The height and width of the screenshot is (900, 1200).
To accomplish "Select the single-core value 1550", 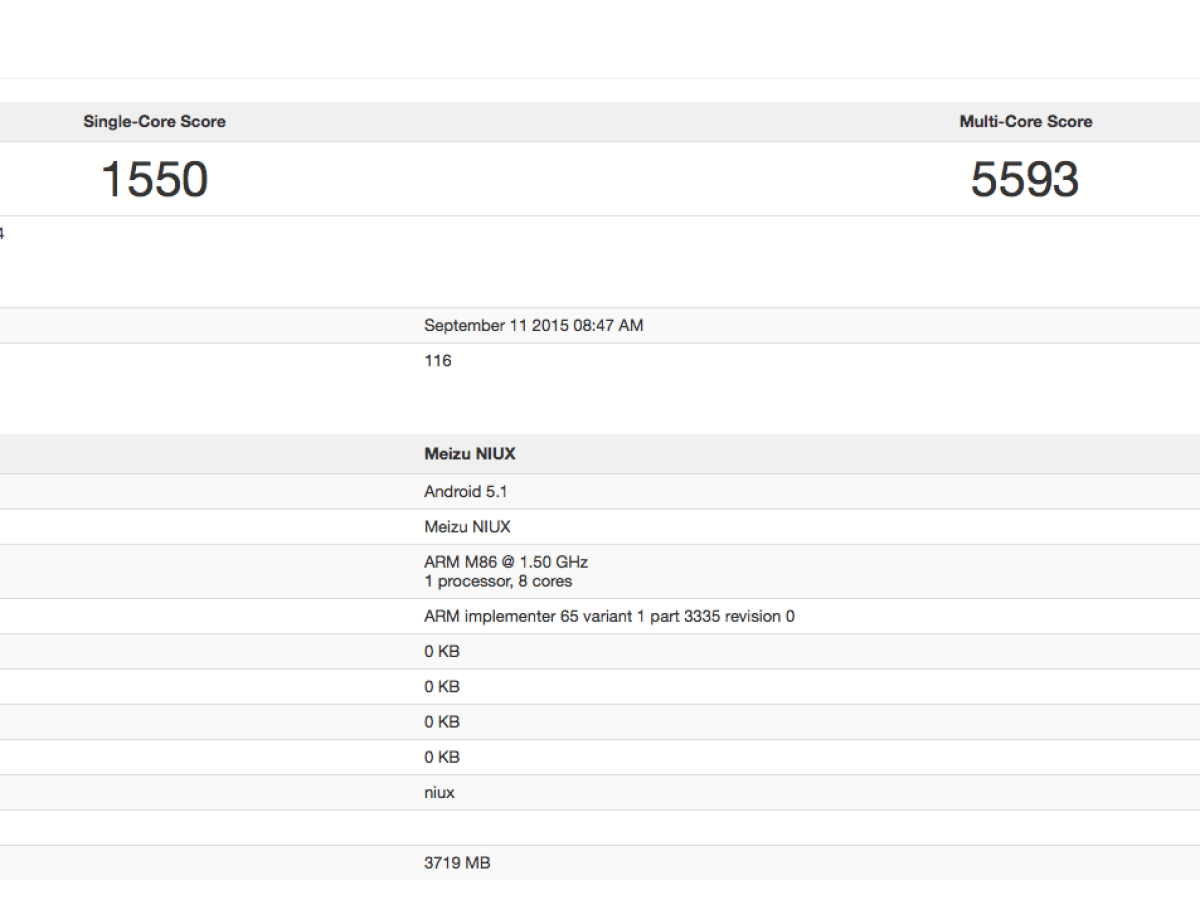I will click(154, 180).
